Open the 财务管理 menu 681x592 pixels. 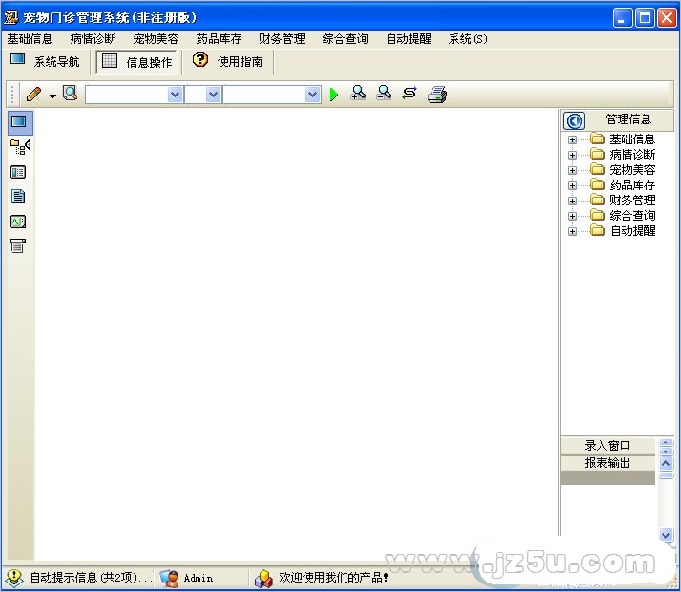[x=282, y=39]
